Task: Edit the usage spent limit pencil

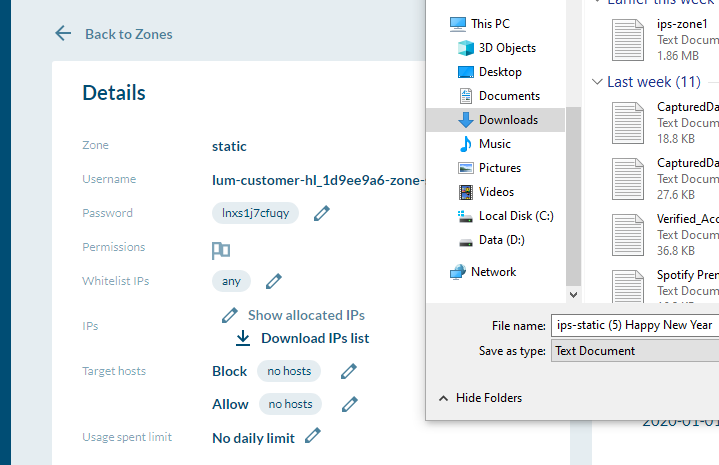Action: pyautogui.click(x=313, y=436)
